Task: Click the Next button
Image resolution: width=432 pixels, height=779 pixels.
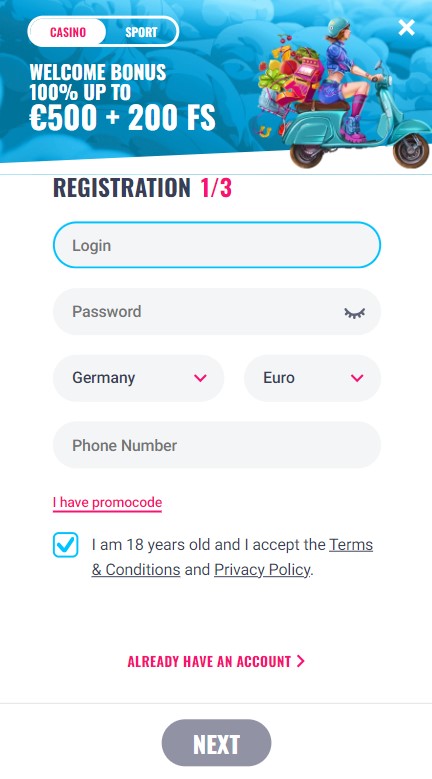Action: coord(216,743)
